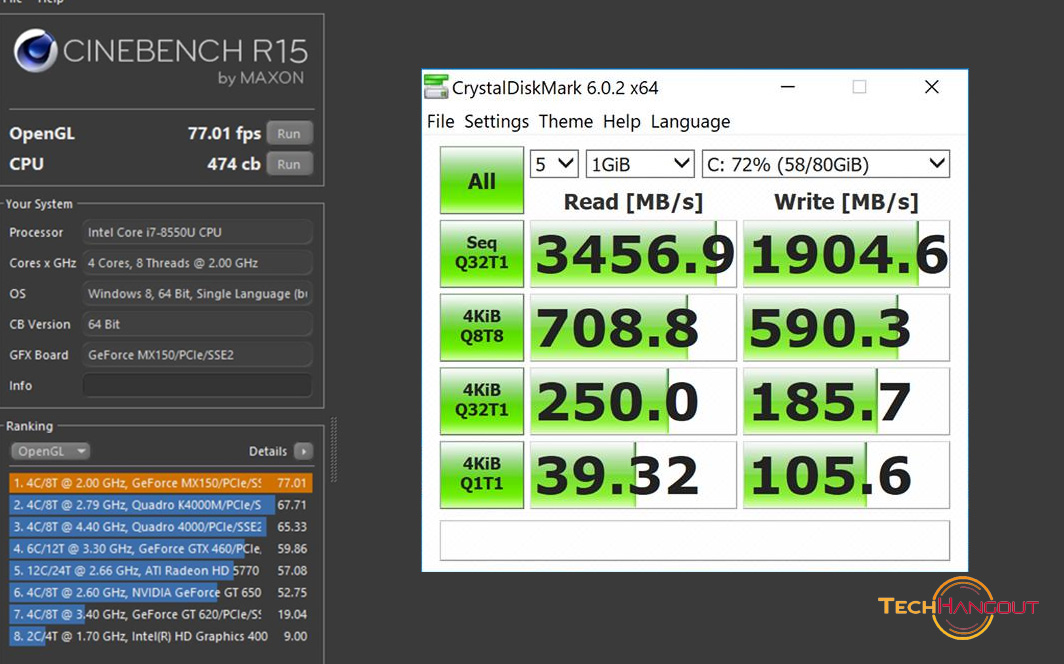Close the CrystalDiskMark window

(932, 87)
